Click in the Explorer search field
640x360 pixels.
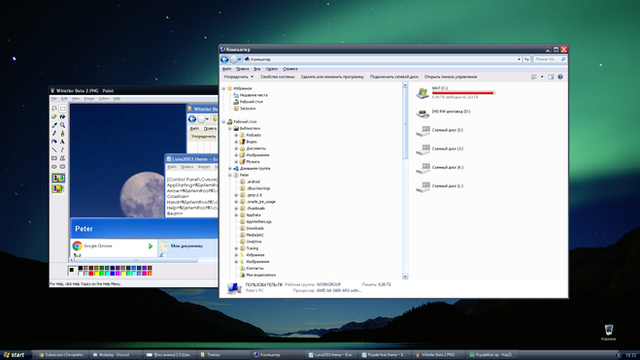click(546, 60)
